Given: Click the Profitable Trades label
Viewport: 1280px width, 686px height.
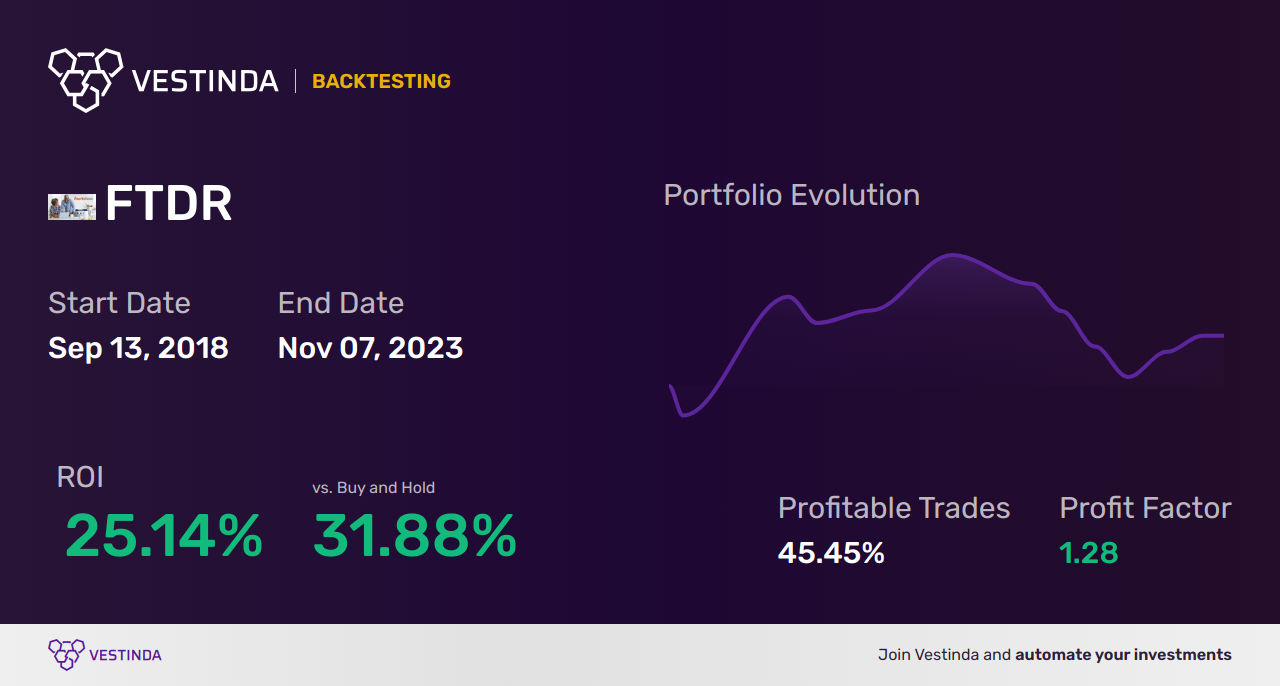Looking at the screenshot, I should 894,508.
